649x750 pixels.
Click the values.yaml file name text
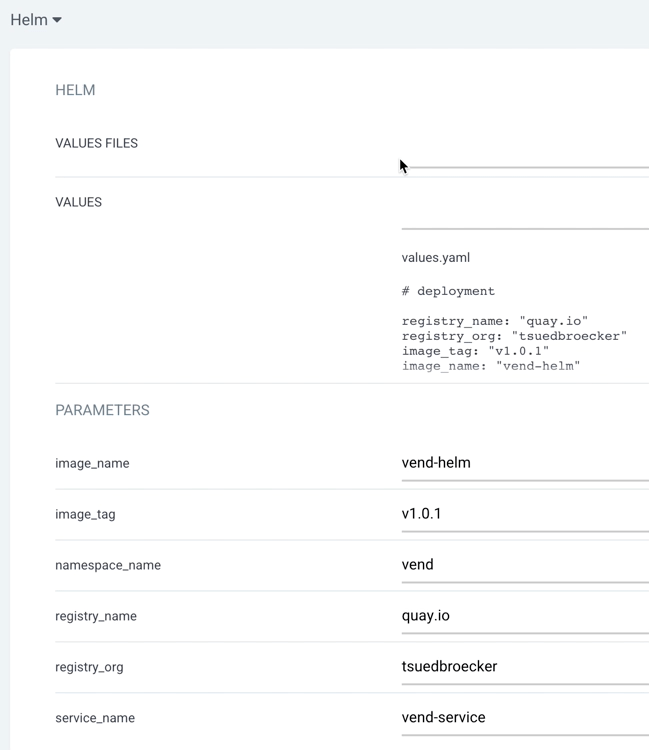click(x=435, y=258)
